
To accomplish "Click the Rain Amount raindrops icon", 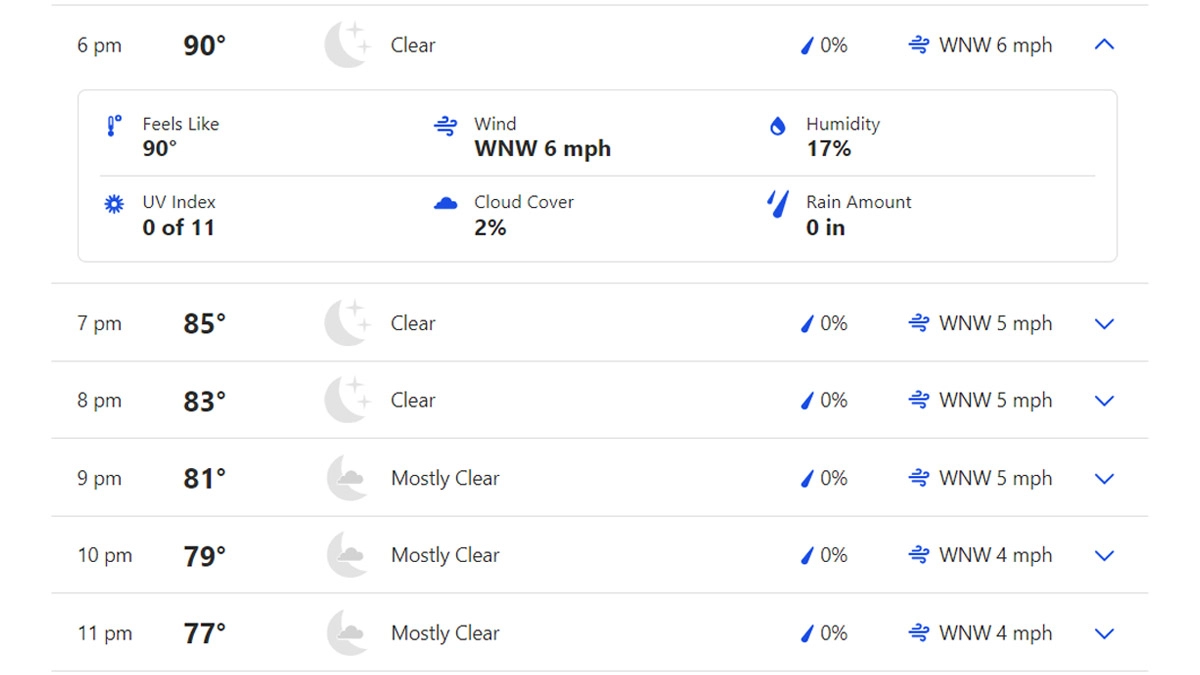I will pyautogui.click(x=777, y=204).
